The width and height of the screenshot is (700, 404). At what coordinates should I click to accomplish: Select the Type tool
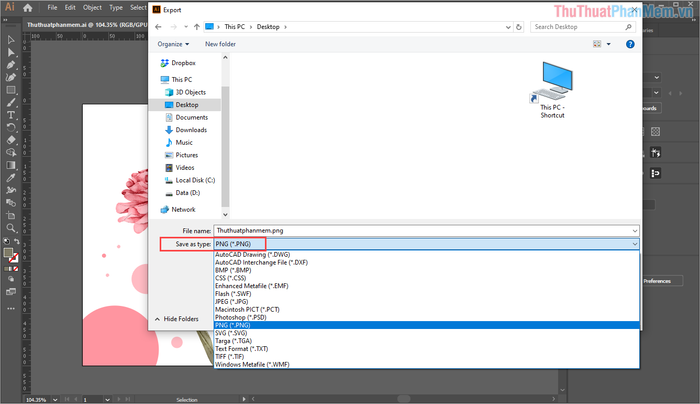coord(11,115)
